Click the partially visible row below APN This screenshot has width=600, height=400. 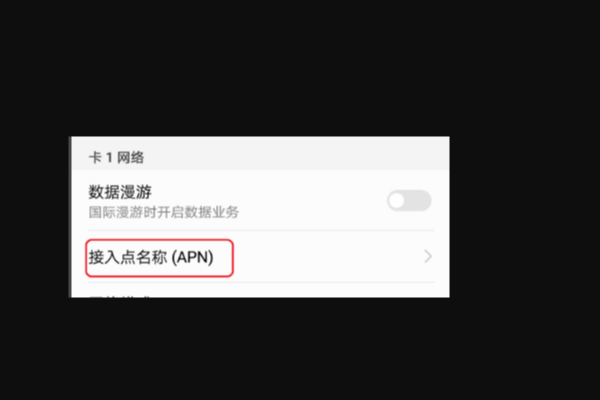click(x=261, y=291)
